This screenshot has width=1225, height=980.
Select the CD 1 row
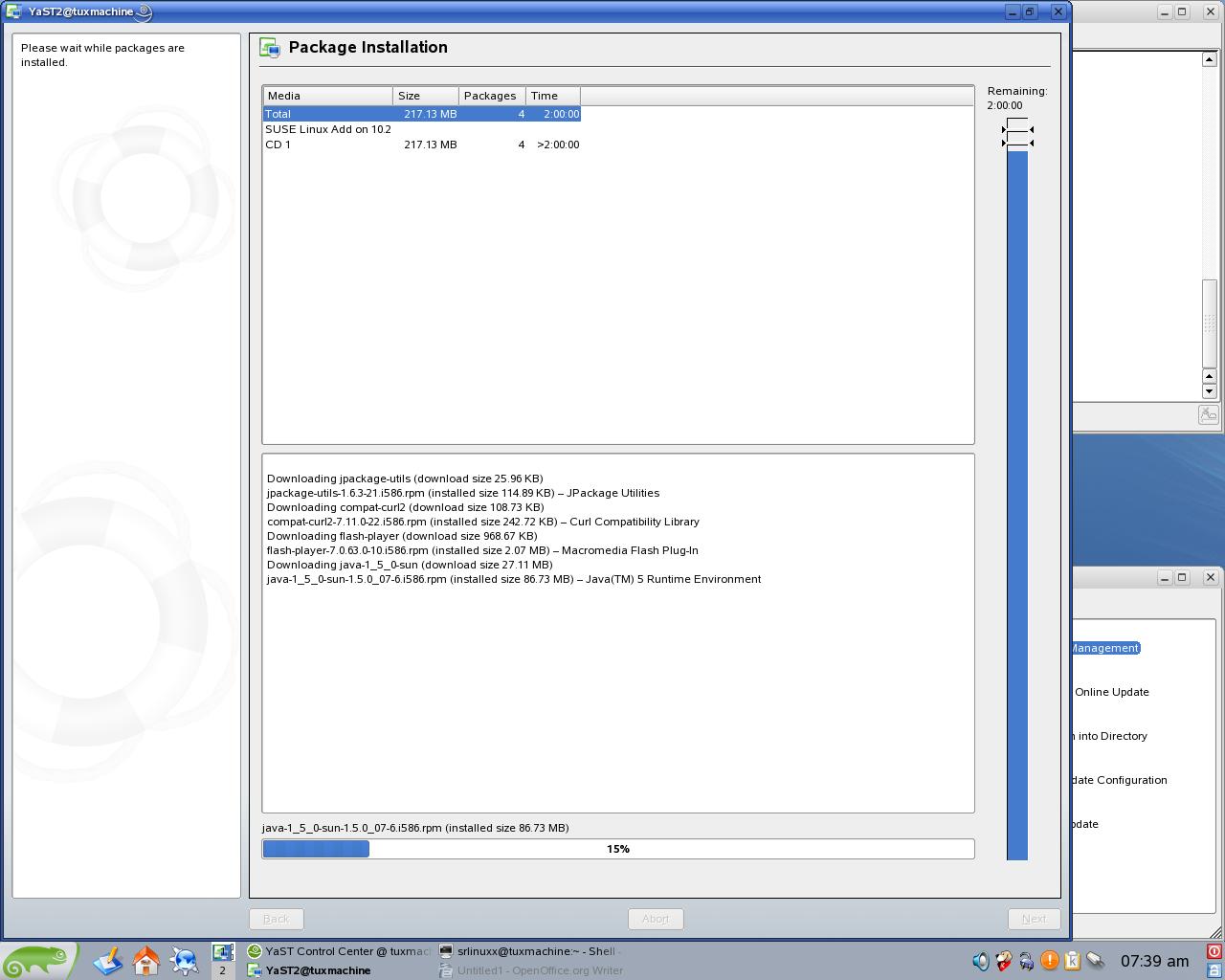(x=421, y=145)
